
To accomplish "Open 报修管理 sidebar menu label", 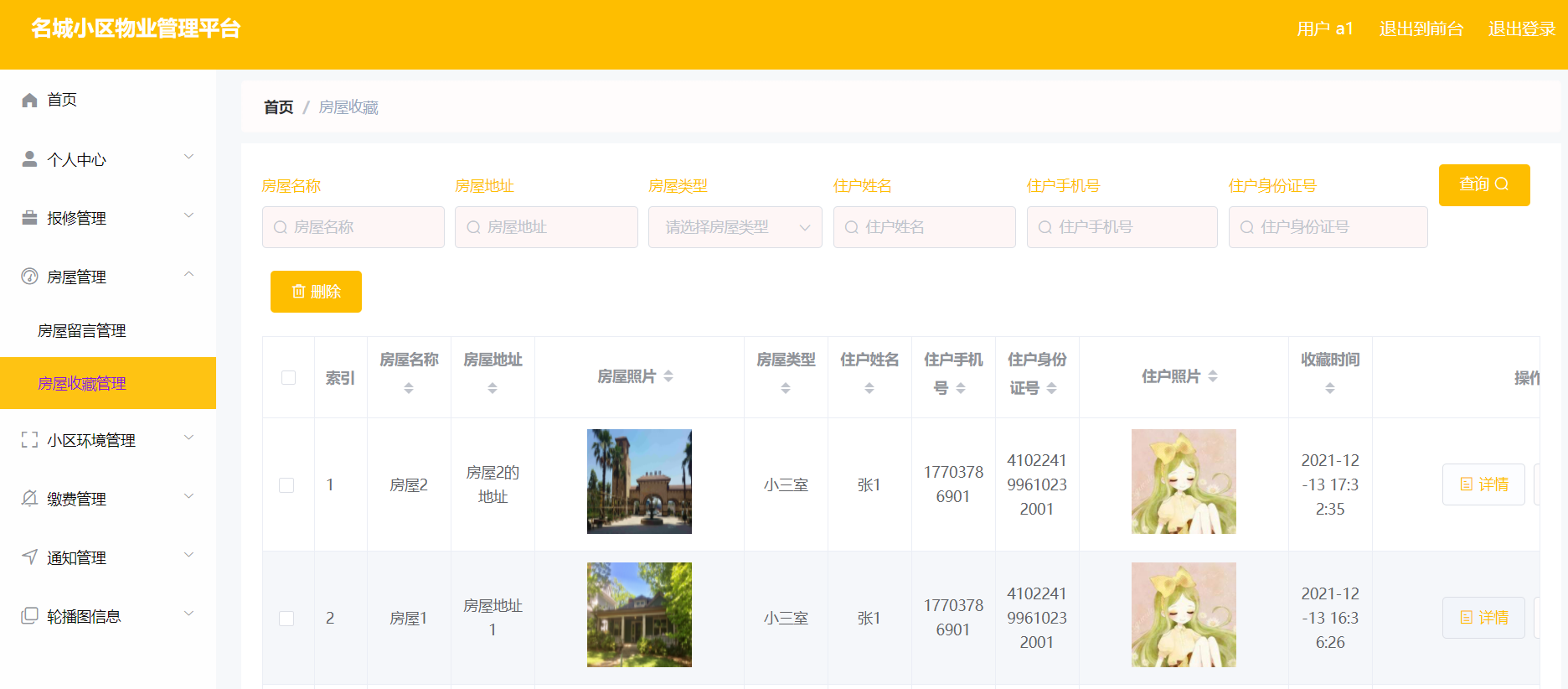I will 76,218.
